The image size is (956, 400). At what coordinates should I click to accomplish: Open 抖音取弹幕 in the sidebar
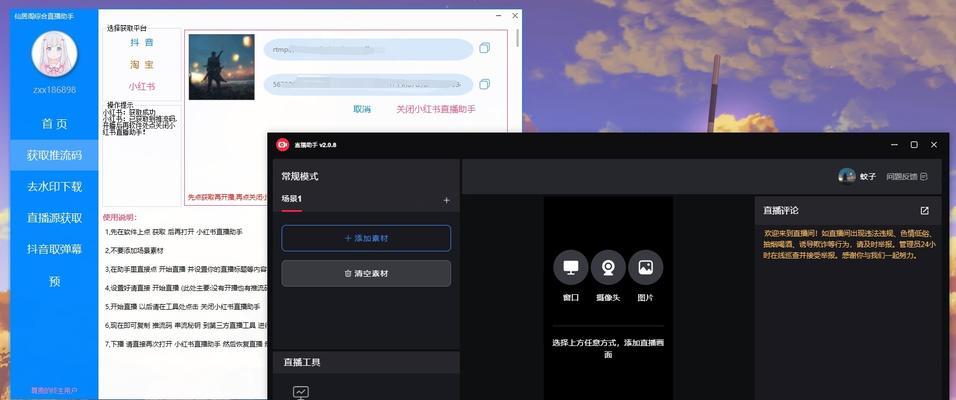coord(54,249)
